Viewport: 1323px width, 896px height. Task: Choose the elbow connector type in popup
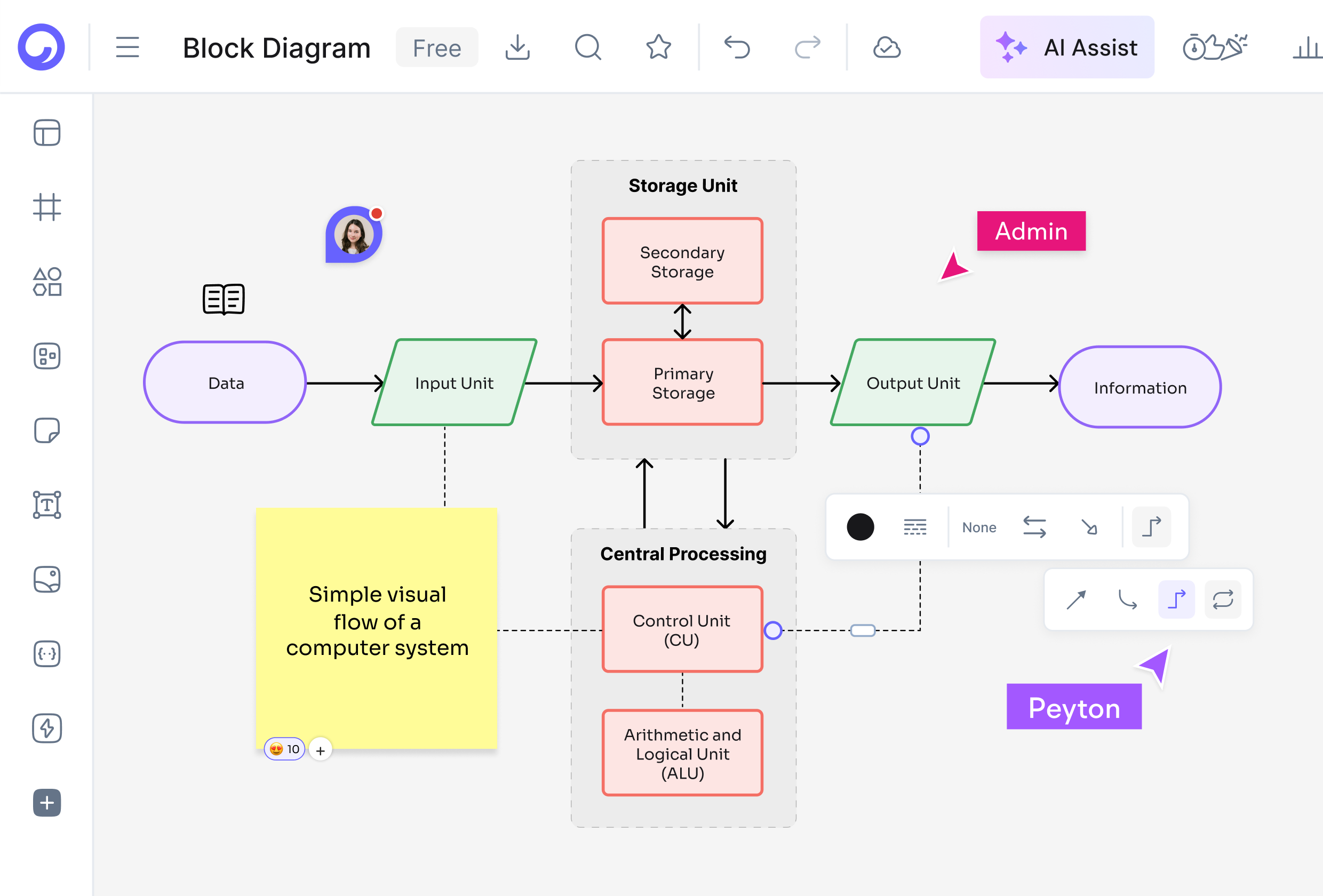pos(1177,599)
